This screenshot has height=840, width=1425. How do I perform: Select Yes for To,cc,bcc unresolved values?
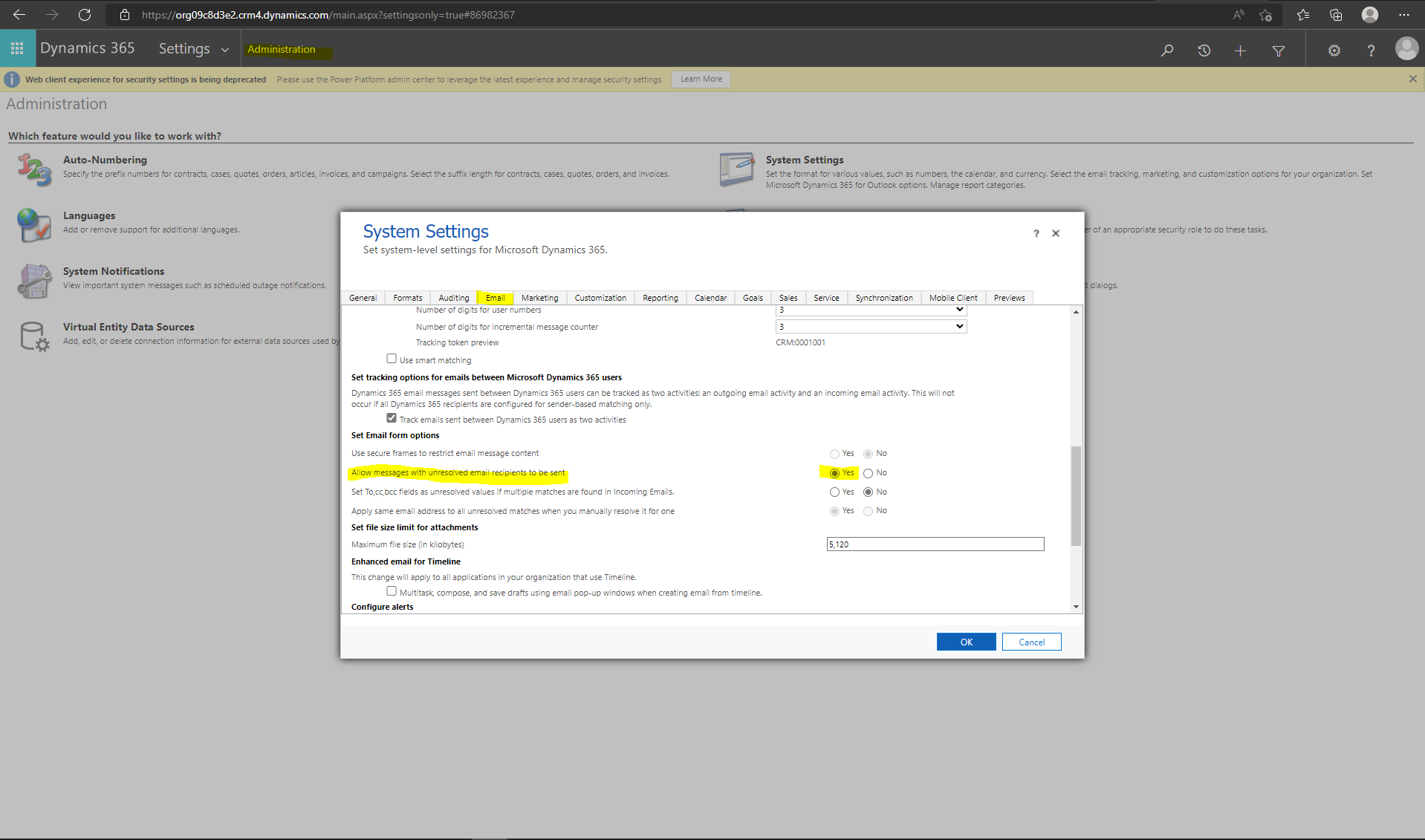(834, 492)
